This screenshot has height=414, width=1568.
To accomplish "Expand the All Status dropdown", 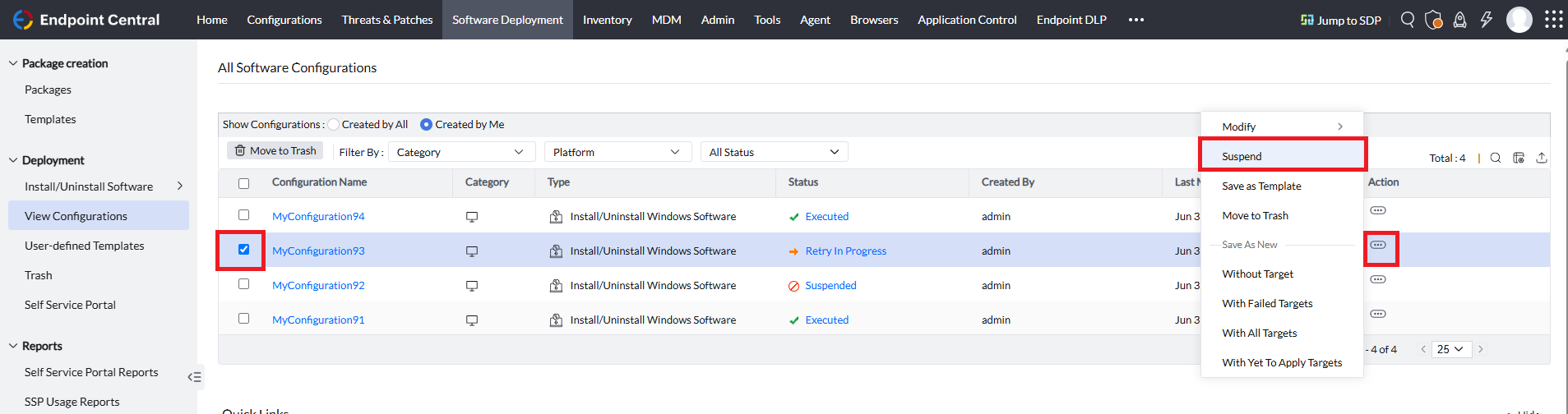I will point(773,152).
